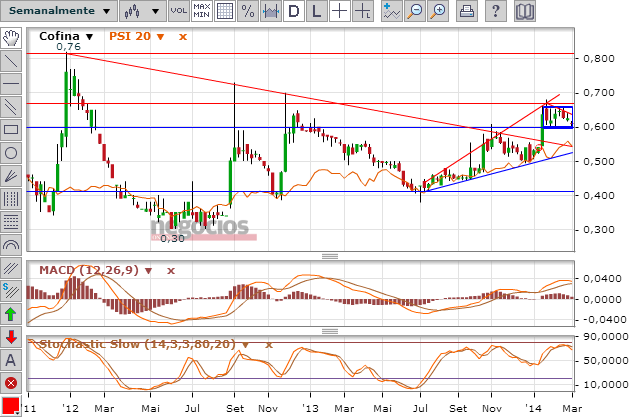The height and width of the screenshot is (419, 640).
Task: Open the red drawing color swatch
Action: 11,406
